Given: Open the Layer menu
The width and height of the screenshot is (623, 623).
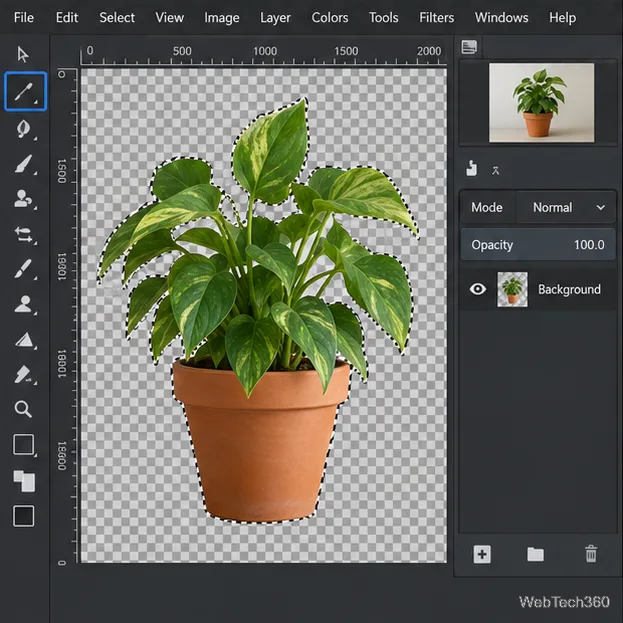Looking at the screenshot, I should click(275, 18).
